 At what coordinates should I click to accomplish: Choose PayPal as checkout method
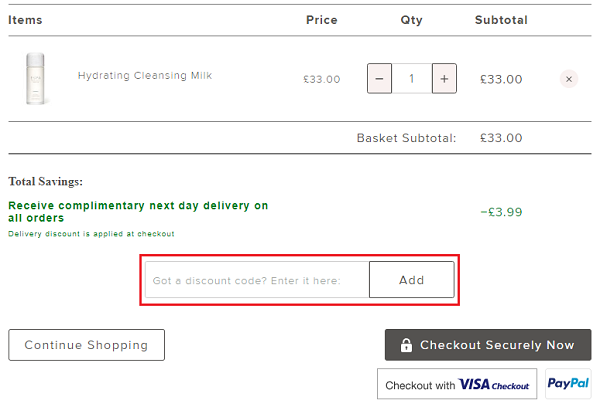(568, 383)
